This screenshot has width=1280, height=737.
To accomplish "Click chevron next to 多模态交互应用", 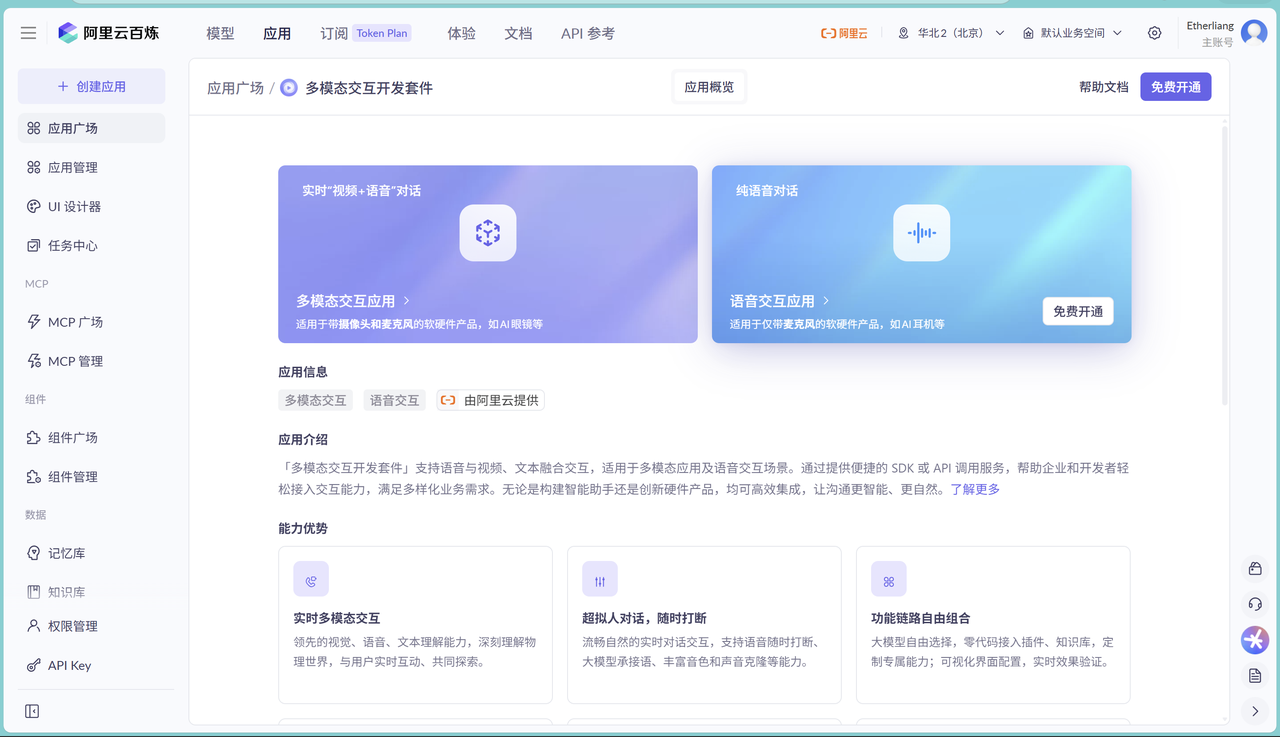I will click(x=407, y=301).
